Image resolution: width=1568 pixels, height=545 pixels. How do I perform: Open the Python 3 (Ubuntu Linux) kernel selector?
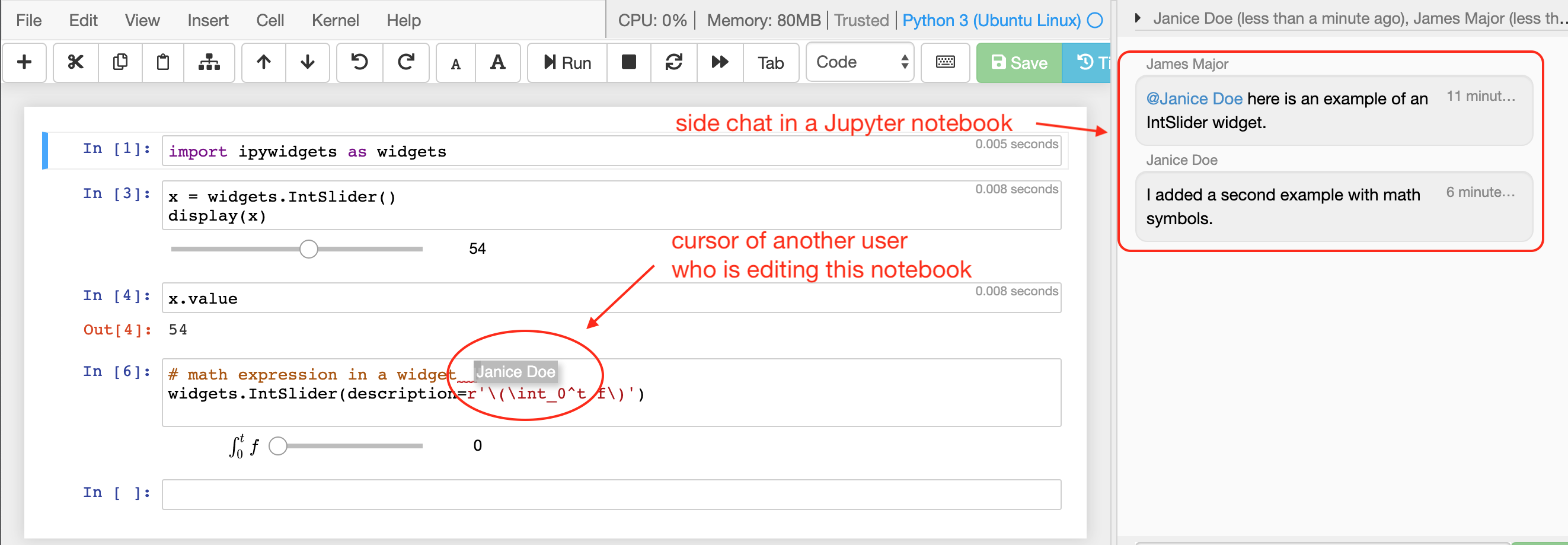click(x=991, y=21)
